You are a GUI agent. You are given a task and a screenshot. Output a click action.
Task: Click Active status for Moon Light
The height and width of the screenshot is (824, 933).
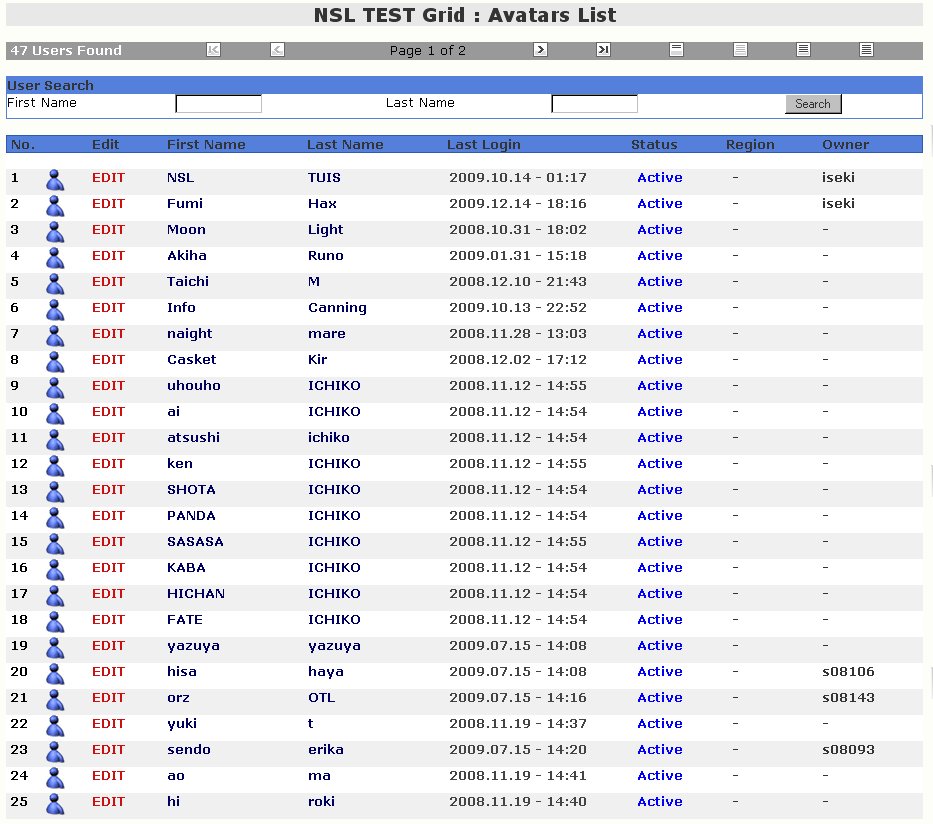click(x=659, y=230)
